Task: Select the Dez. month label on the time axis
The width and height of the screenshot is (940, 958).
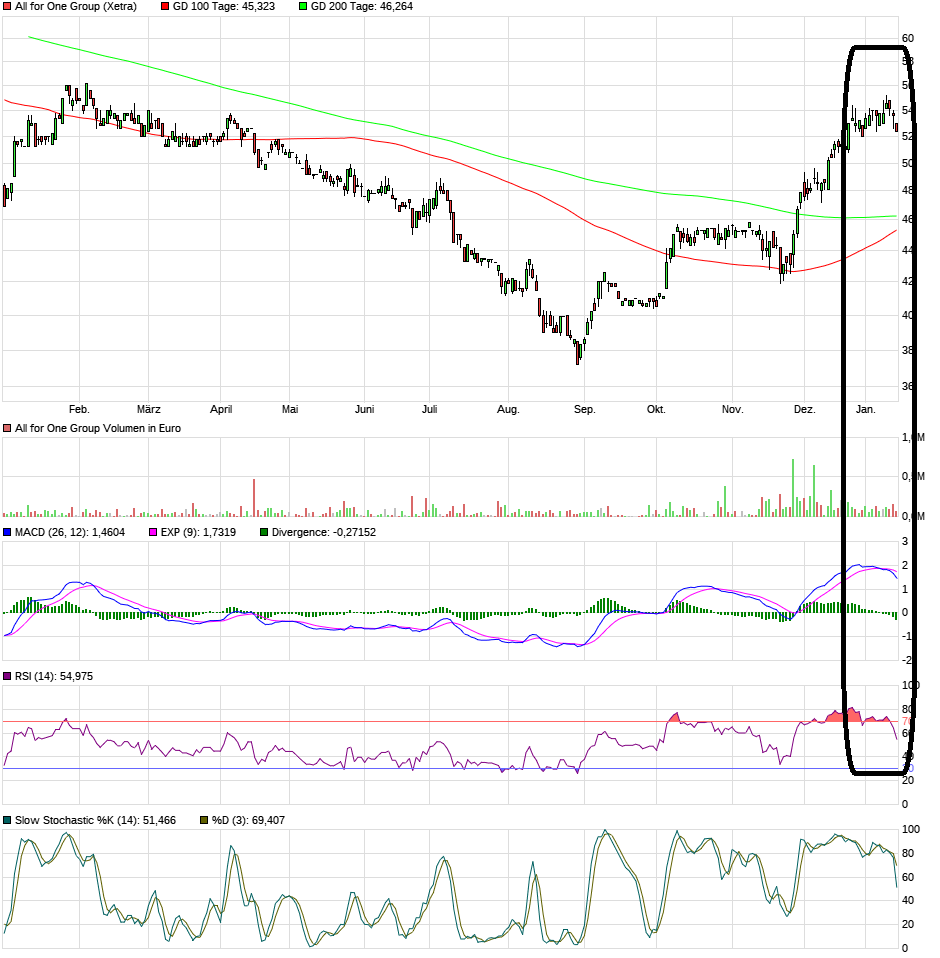Action: point(805,409)
